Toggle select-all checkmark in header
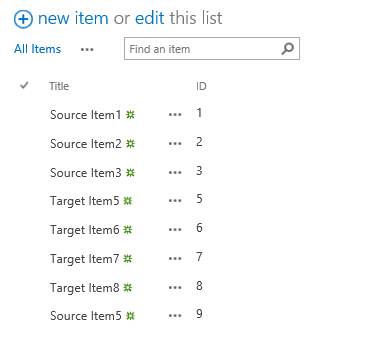Screen dimensions: 383x363 coord(24,85)
